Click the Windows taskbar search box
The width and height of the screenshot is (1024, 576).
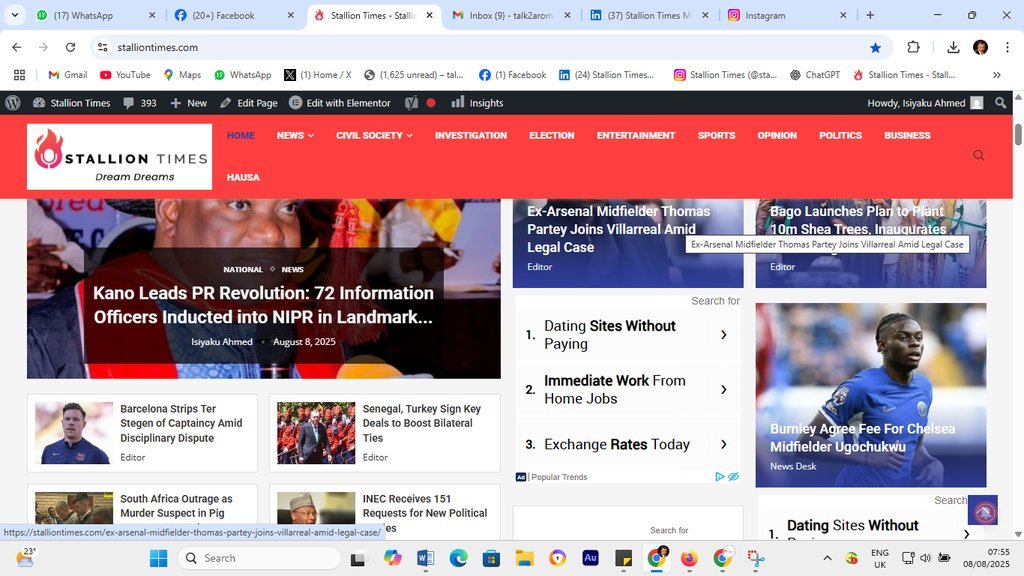tap(259, 558)
